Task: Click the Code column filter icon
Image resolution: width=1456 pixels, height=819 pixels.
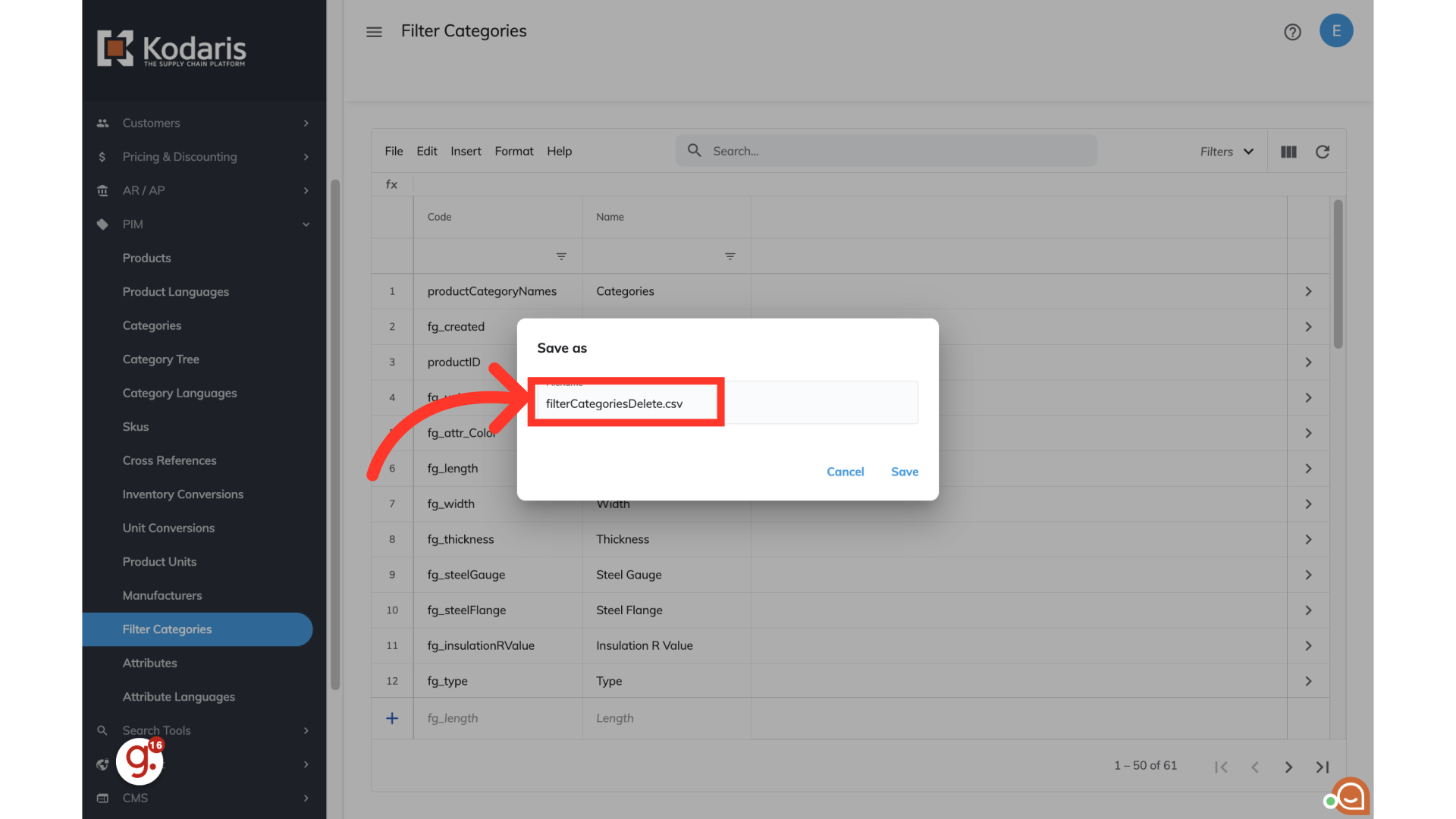Action: pyautogui.click(x=561, y=256)
